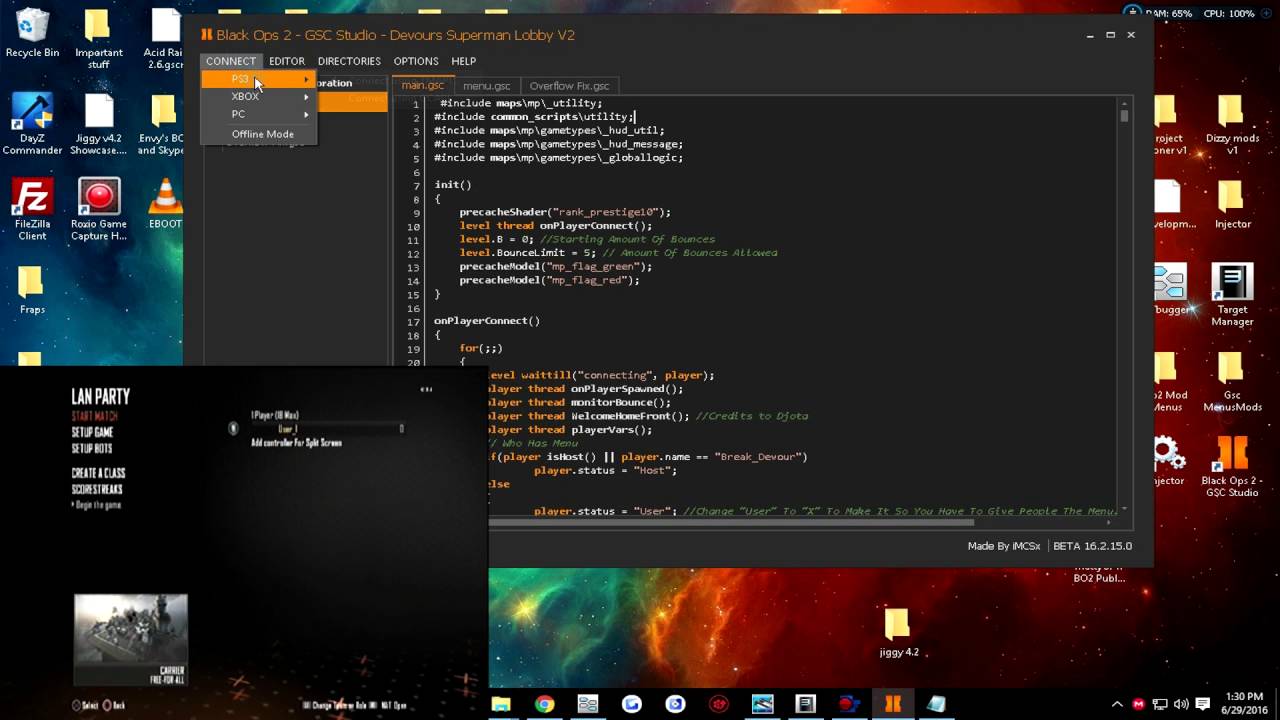
Task: Click the init() function line
Action: tap(453, 185)
